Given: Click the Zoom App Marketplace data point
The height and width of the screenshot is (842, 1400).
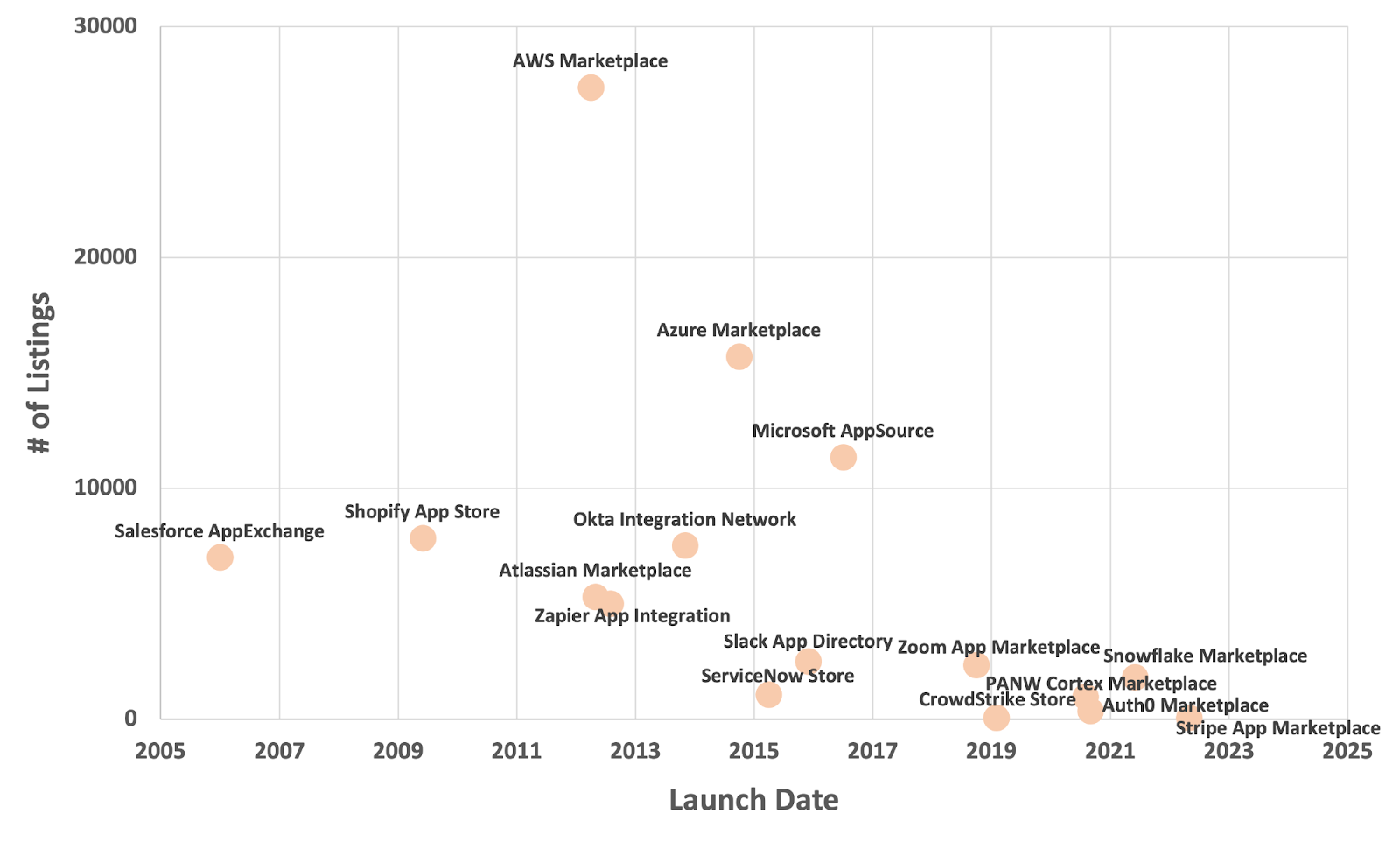Looking at the screenshot, I should coord(976,665).
